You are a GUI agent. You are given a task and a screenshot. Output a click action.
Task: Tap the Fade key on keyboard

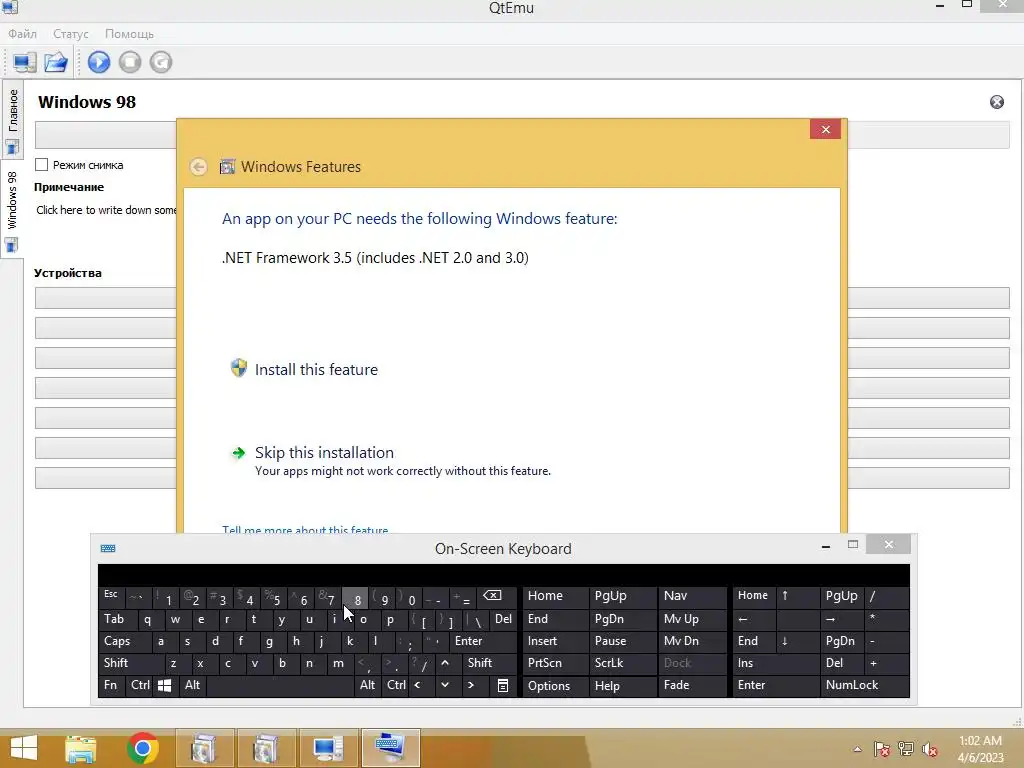tap(692, 685)
